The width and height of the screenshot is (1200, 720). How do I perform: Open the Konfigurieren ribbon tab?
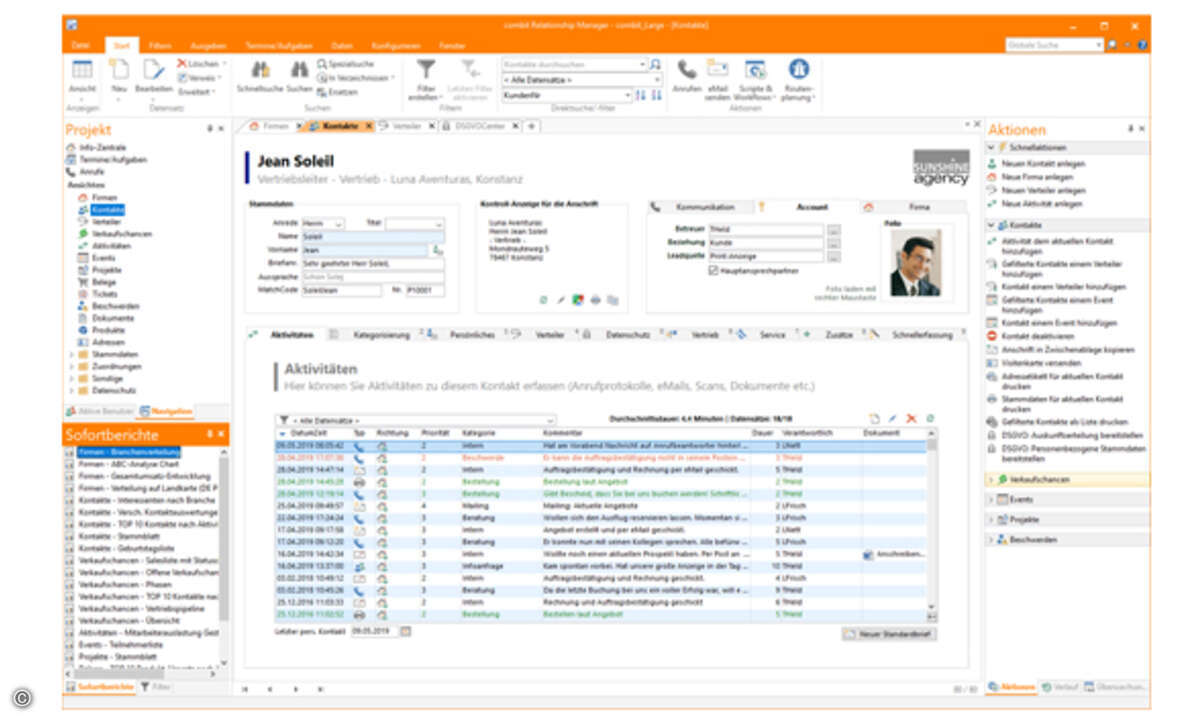click(x=396, y=45)
